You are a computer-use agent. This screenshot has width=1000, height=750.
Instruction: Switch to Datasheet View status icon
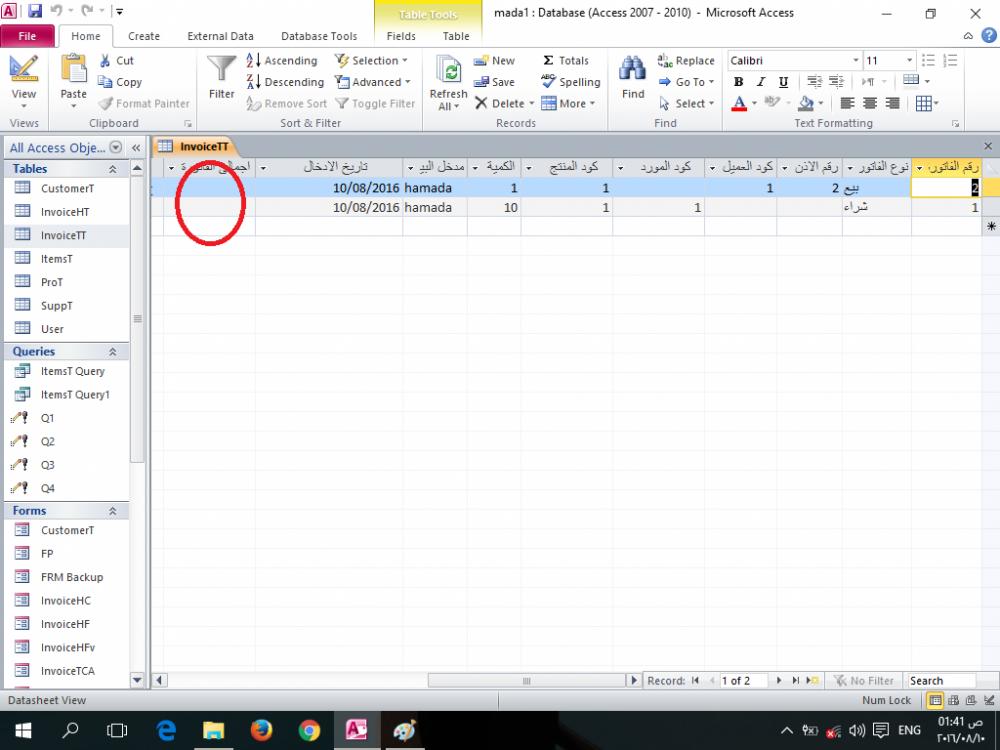pos(935,700)
